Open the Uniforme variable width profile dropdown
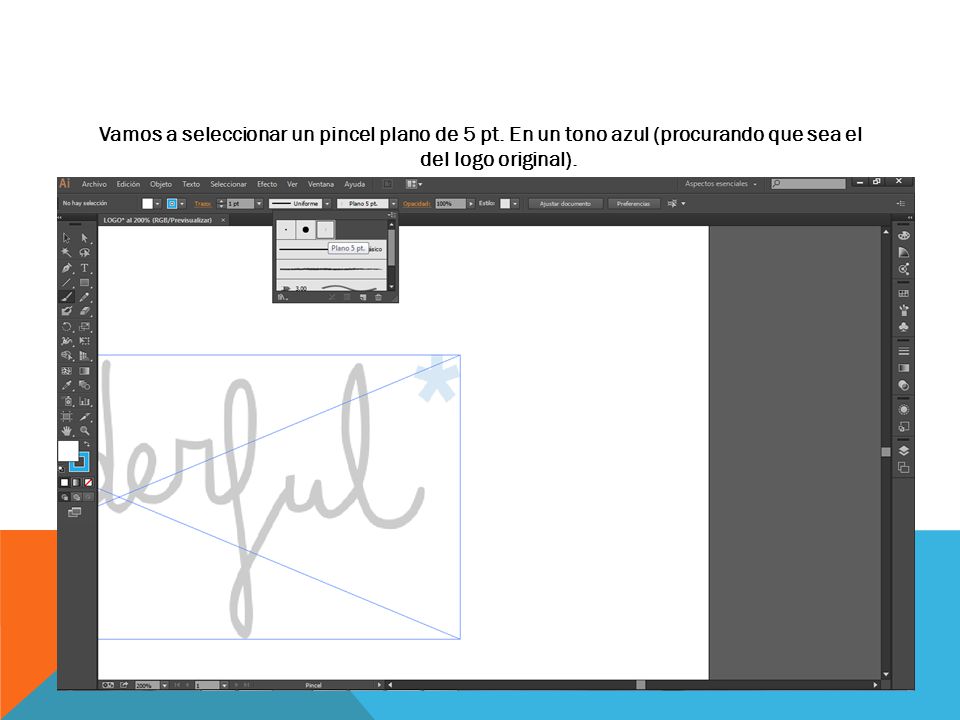Viewport: 960px width, 720px height. point(328,204)
